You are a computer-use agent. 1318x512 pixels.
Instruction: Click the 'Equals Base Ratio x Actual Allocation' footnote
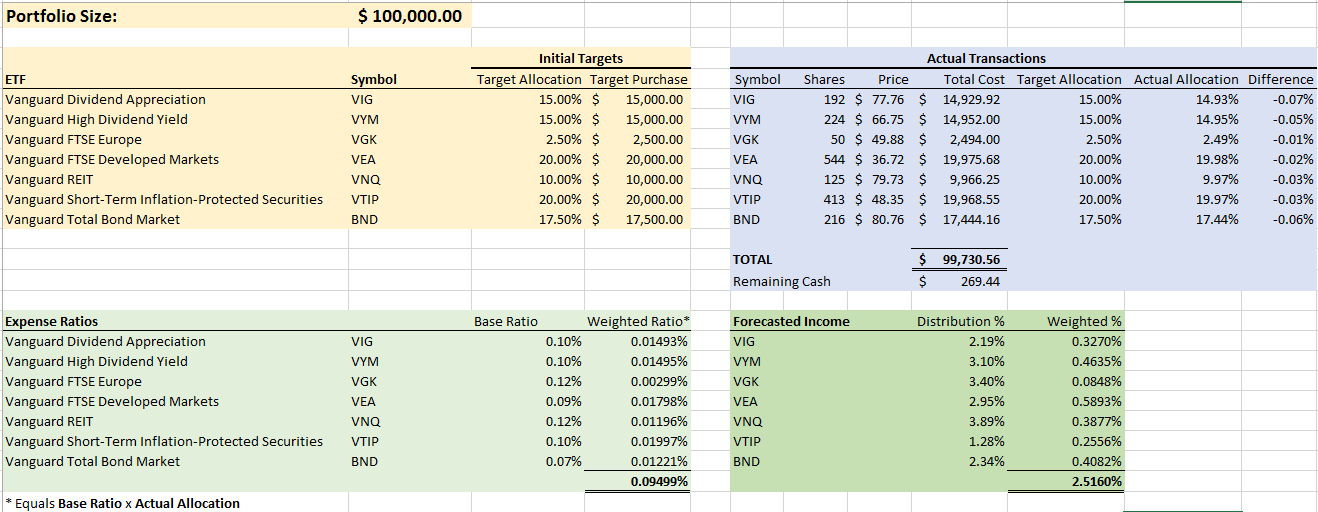click(x=122, y=503)
